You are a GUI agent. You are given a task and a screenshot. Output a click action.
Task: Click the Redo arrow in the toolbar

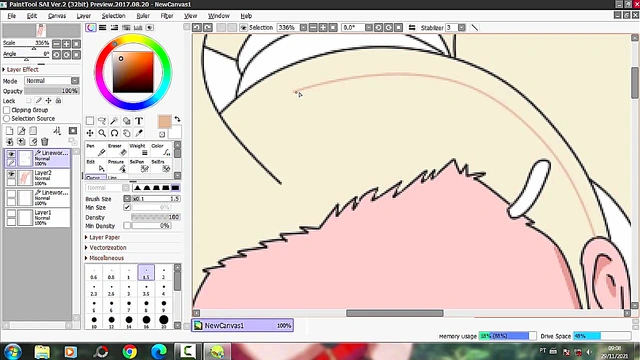207,27
